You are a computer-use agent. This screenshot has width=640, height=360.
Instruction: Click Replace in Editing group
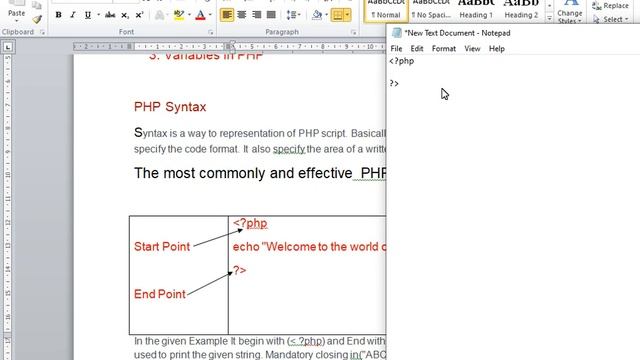tap(611, 6)
